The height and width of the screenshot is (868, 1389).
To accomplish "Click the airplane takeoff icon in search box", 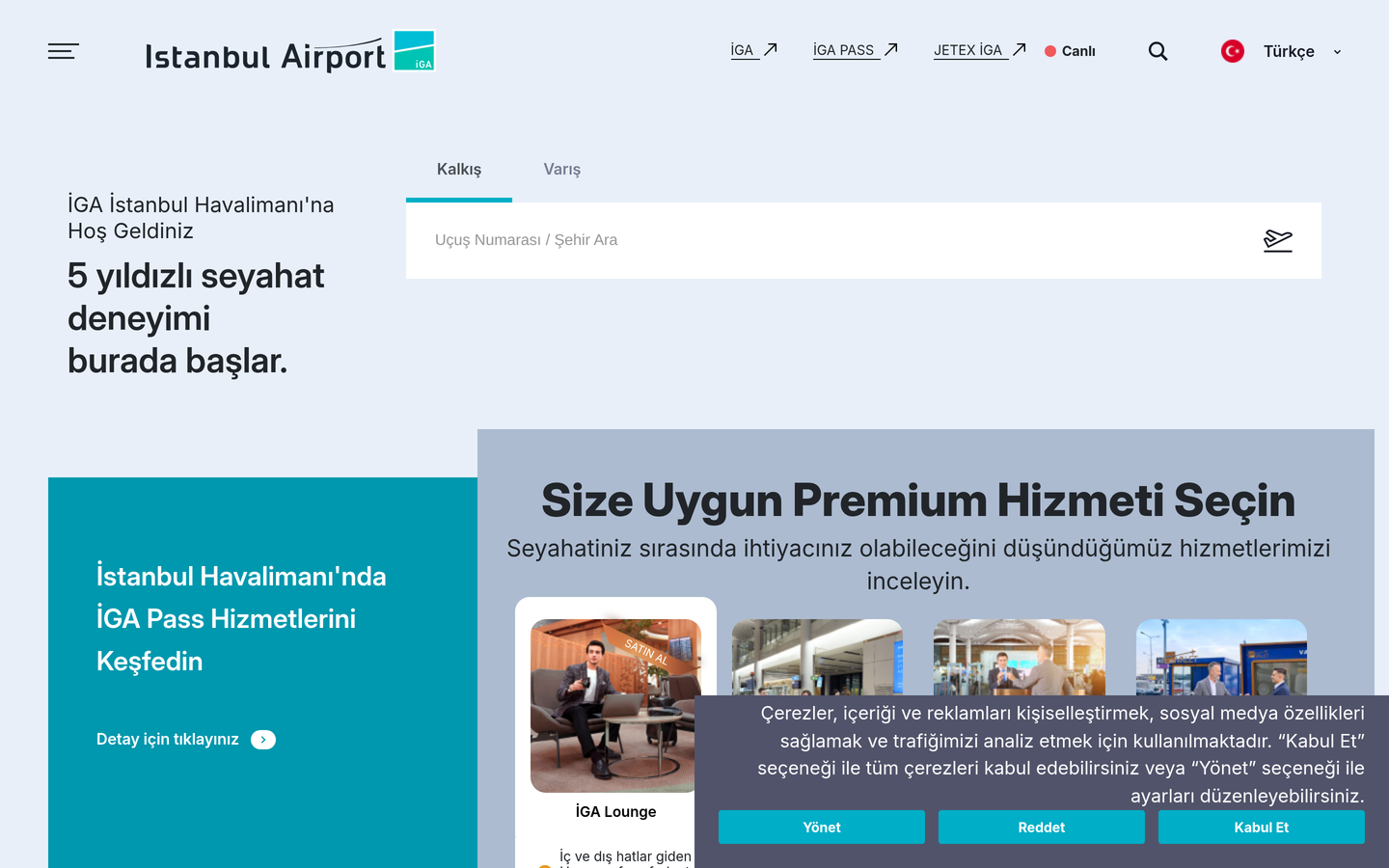I will [x=1278, y=240].
